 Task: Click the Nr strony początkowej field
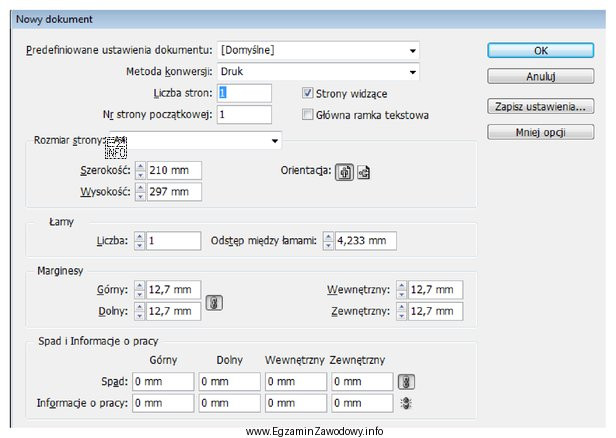pyautogui.click(x=244, y=115)
